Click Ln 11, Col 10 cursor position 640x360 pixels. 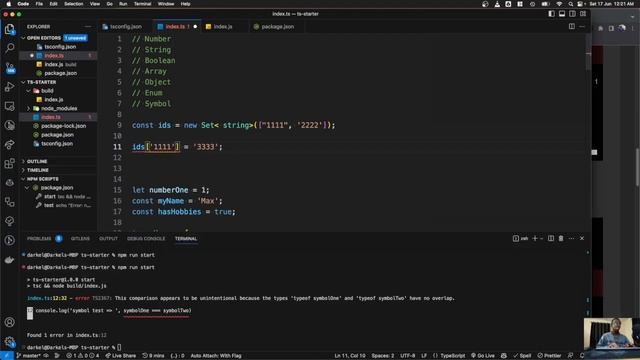(350, 356)
